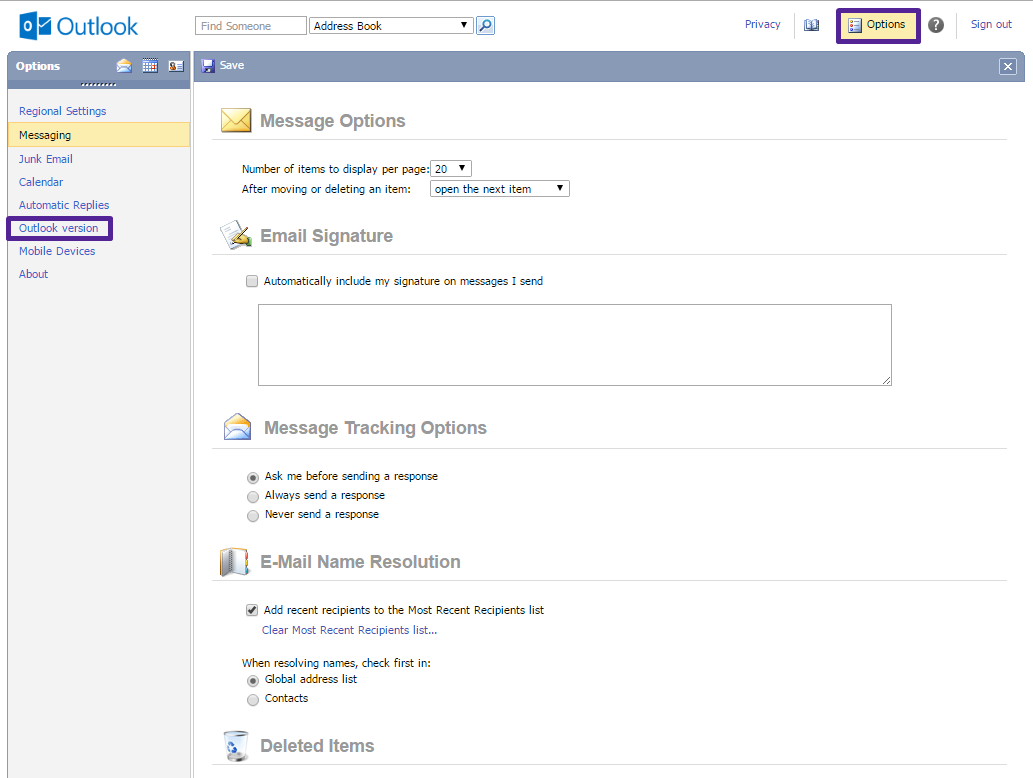Viewport: 1033px width, 778px height.
Task: Click the Message Tracking Options icon
Action: click(237, 427)
